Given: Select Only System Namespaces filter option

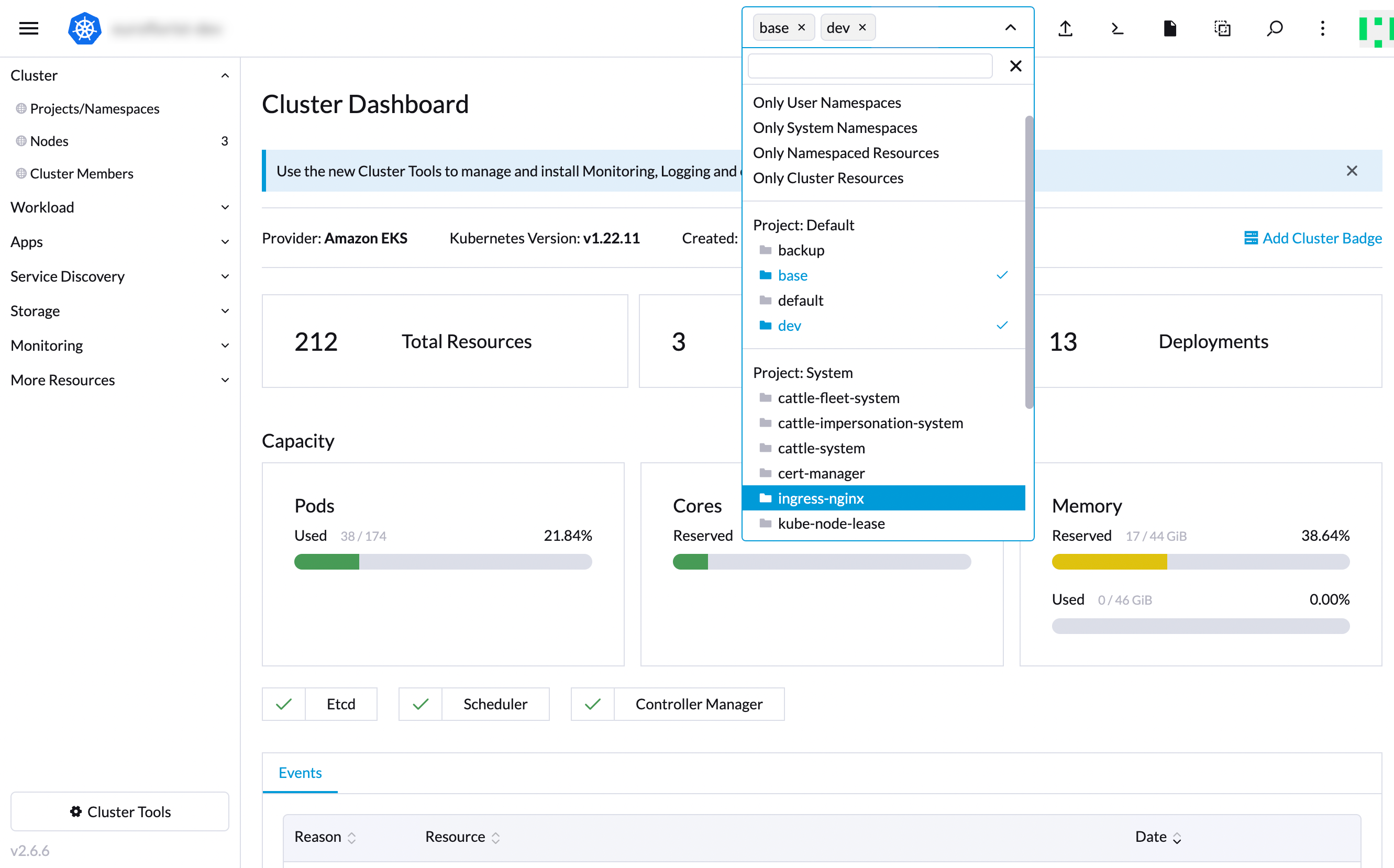Looking at the screenshot, I should (x=836, y=127).
